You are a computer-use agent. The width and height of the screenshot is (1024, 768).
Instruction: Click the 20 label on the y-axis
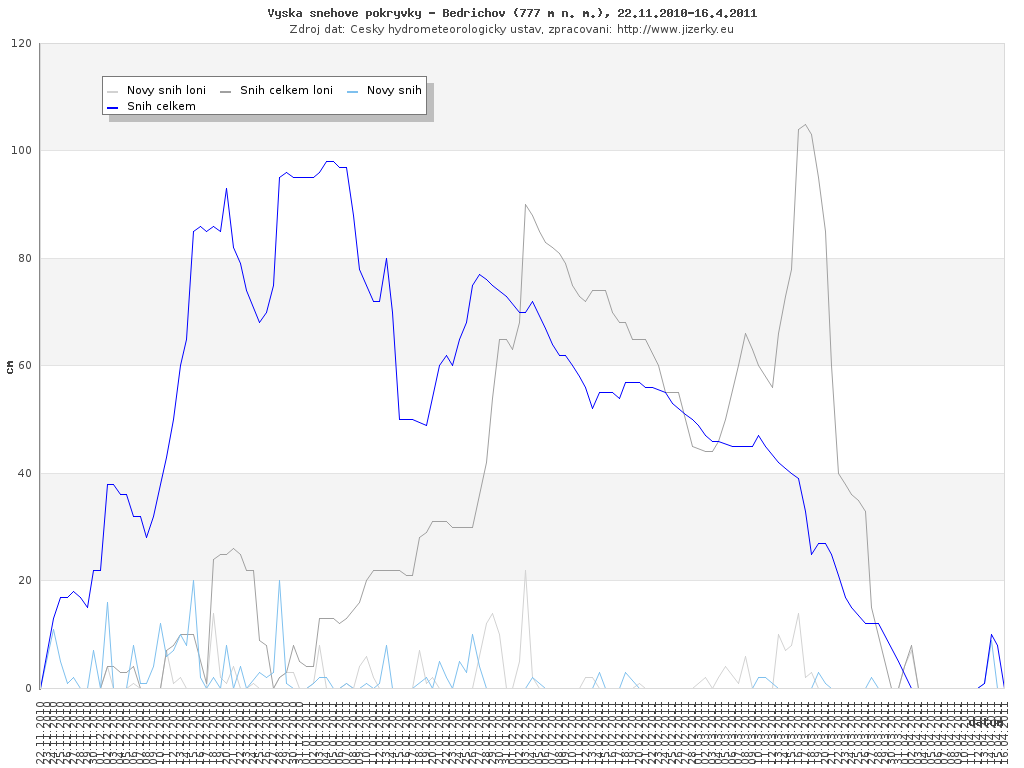24,581
